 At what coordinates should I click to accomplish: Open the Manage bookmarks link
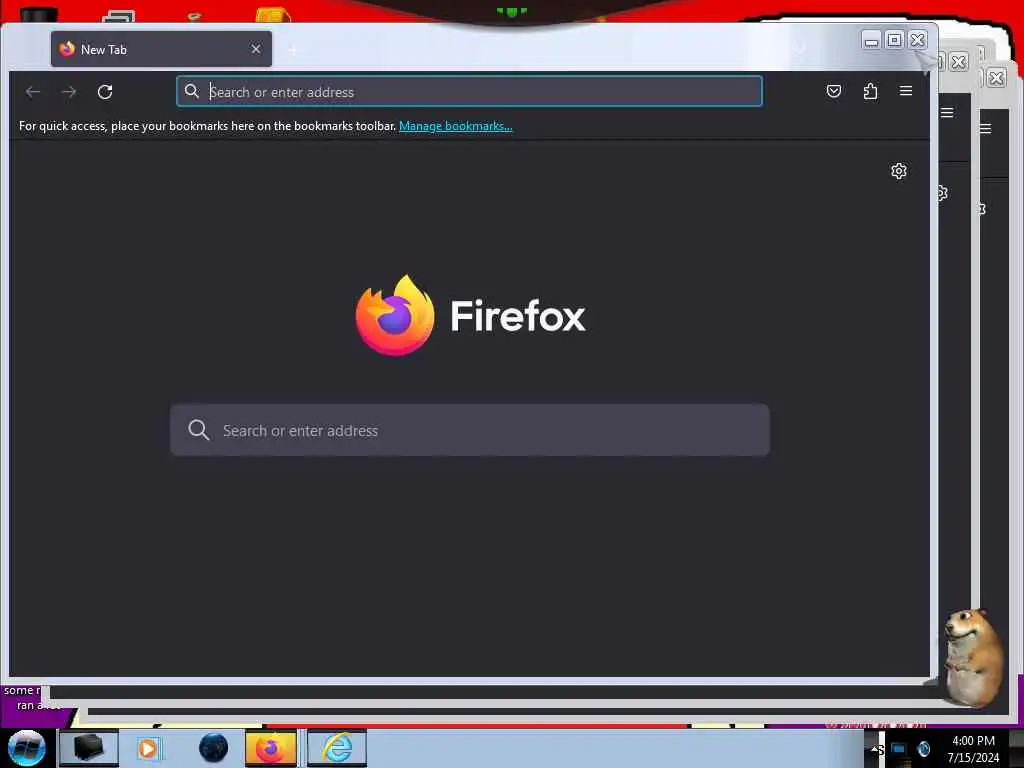pos(455,126)
